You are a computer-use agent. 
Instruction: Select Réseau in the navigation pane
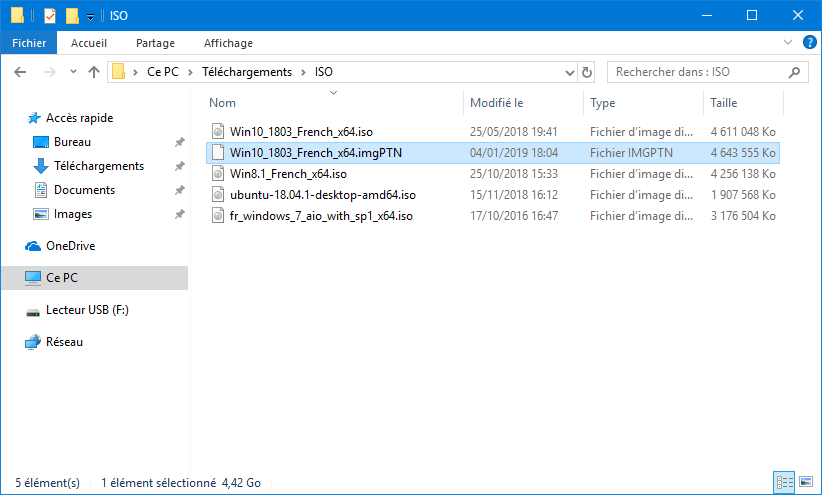click(64, 342)
